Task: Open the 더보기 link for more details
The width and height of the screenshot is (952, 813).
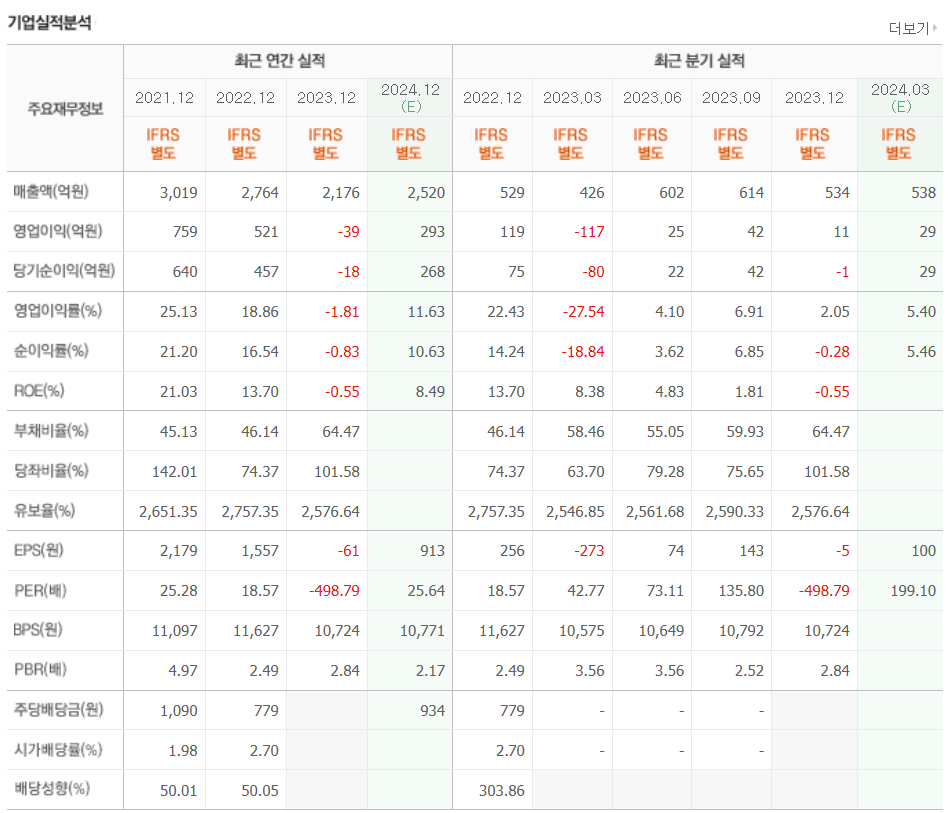Action: (913, 28)
